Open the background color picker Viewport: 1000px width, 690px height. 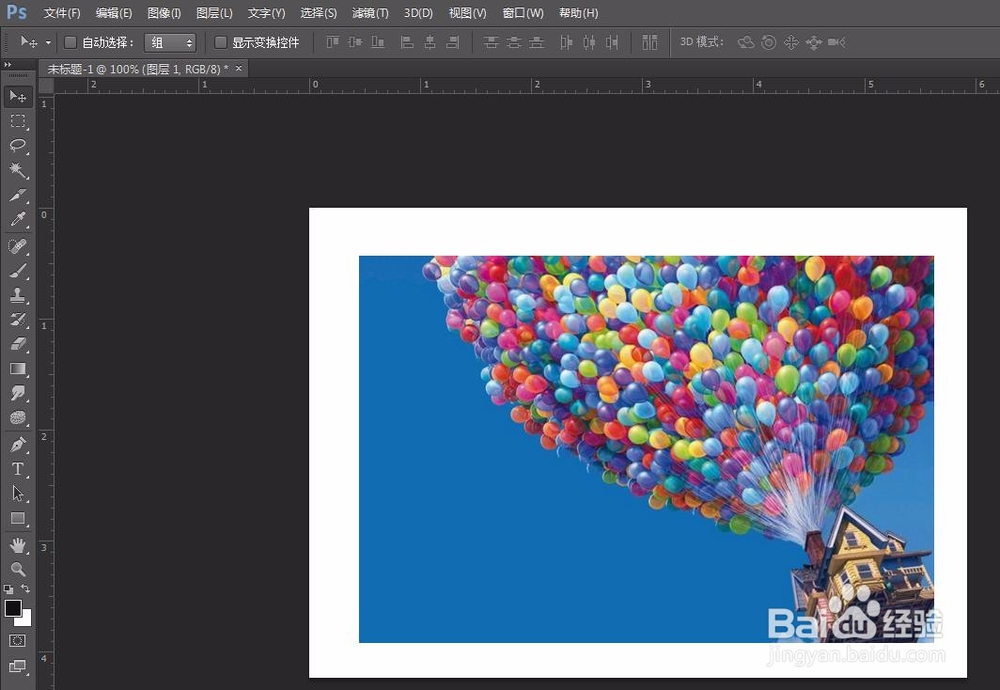27,620
